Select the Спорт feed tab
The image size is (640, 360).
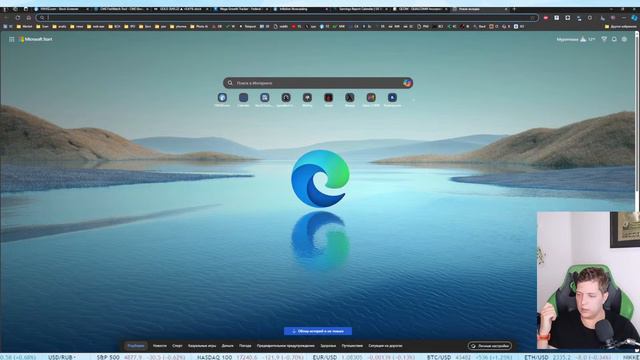click(177, 346)
